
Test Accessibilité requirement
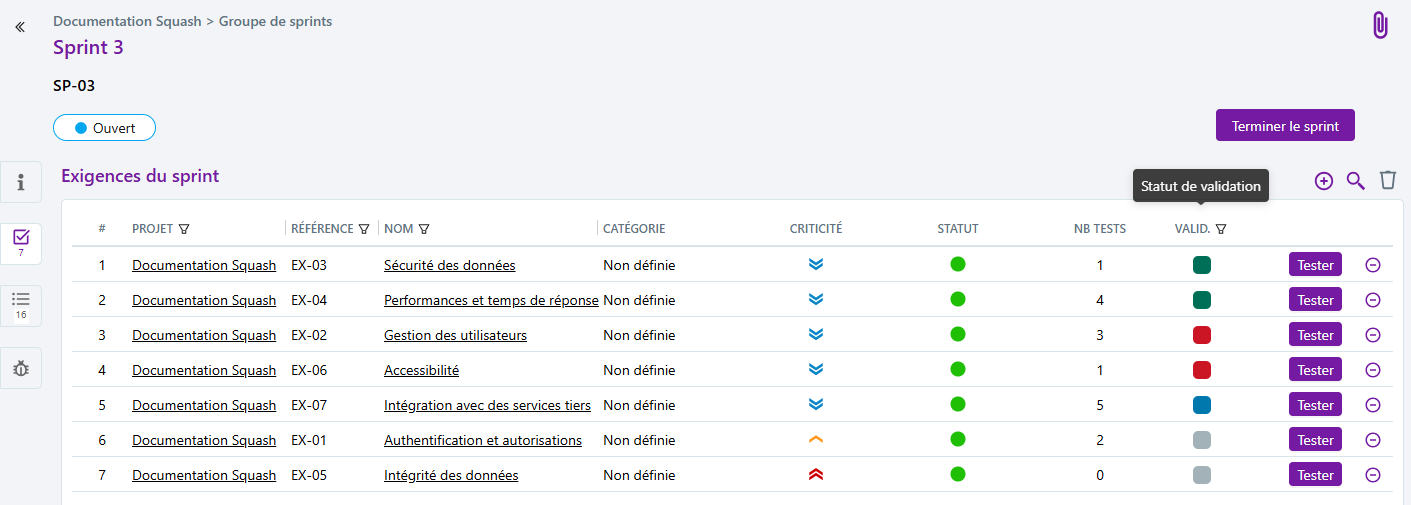pos(1315,370)
